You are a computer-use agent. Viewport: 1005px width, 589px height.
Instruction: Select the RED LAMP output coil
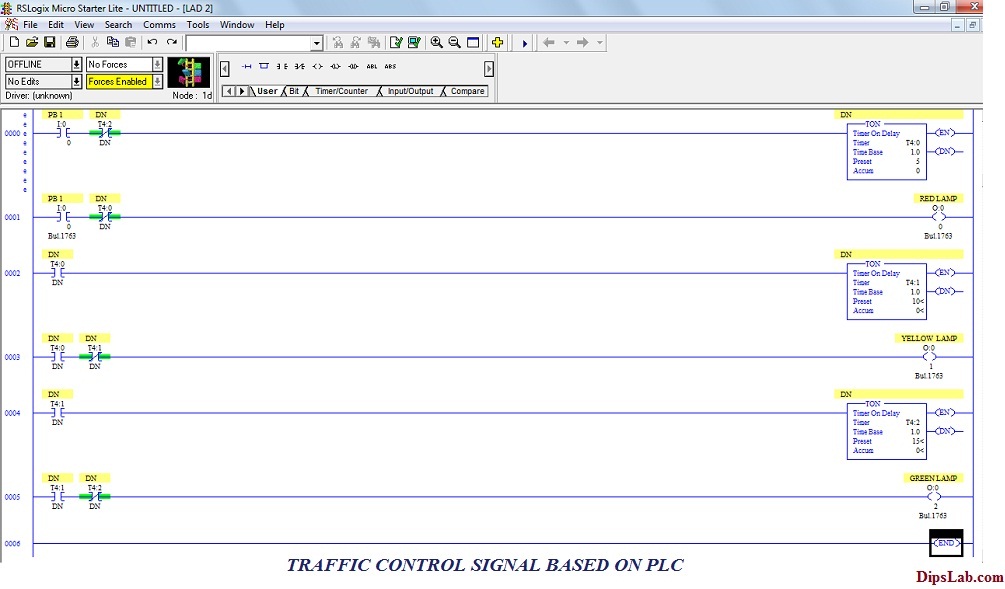[937, 217]
